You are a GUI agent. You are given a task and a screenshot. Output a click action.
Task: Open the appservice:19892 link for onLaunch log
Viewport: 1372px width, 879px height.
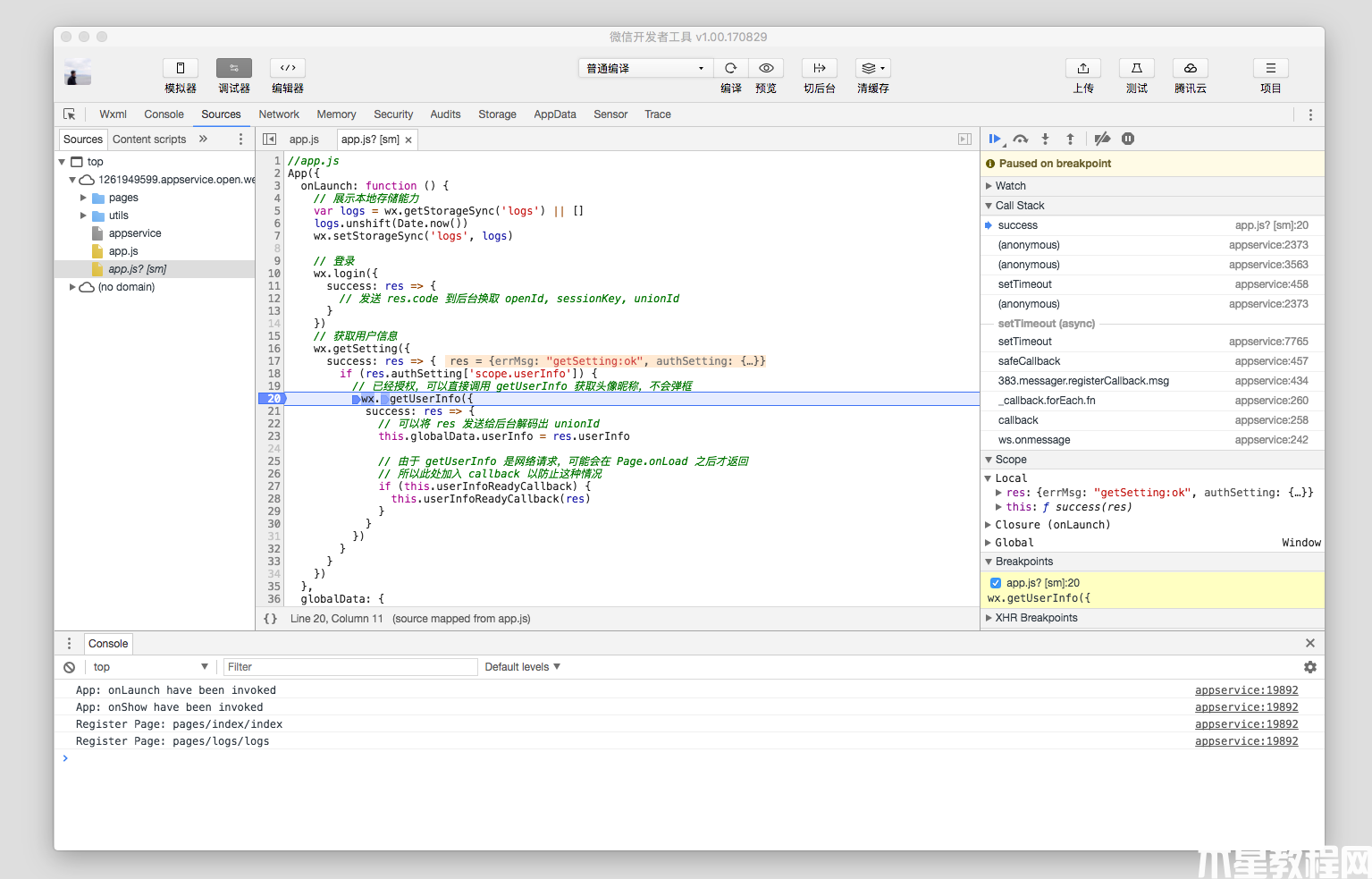click(1246, 690)
